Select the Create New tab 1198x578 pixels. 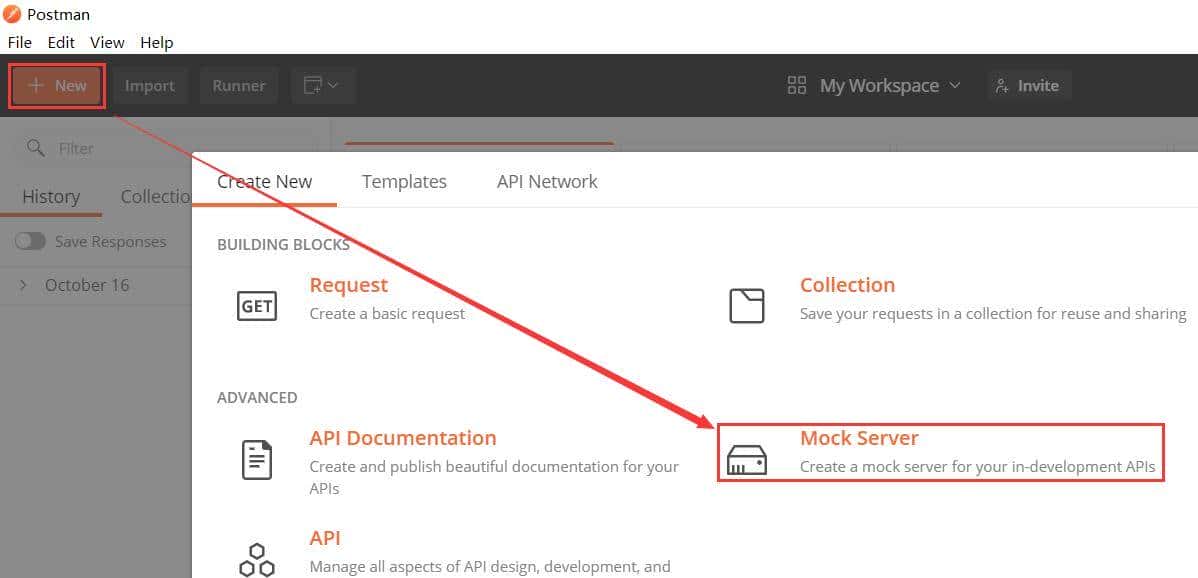264,182
